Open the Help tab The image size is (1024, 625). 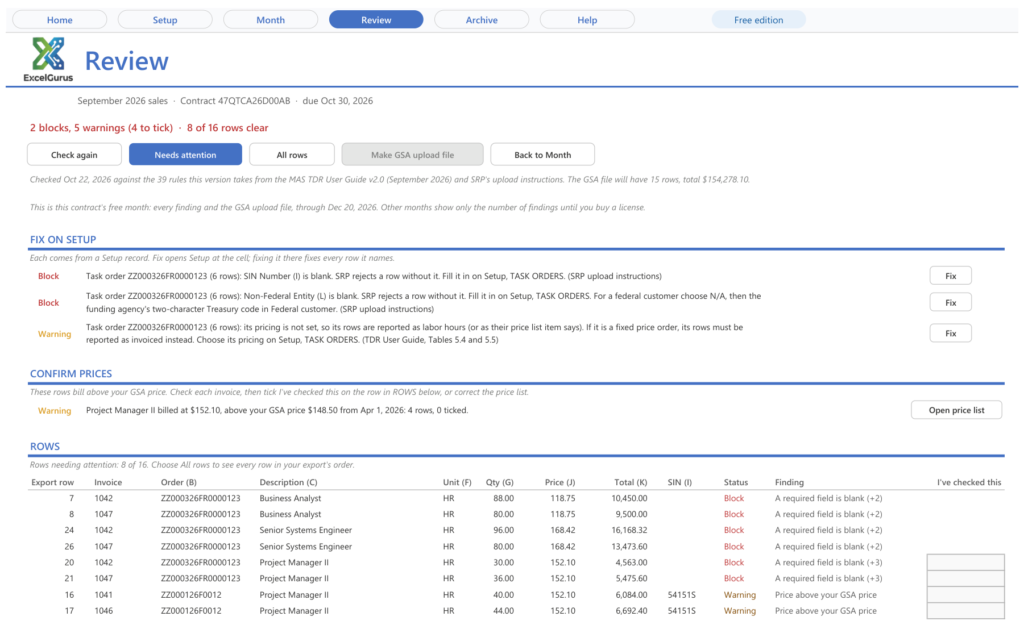587,20
